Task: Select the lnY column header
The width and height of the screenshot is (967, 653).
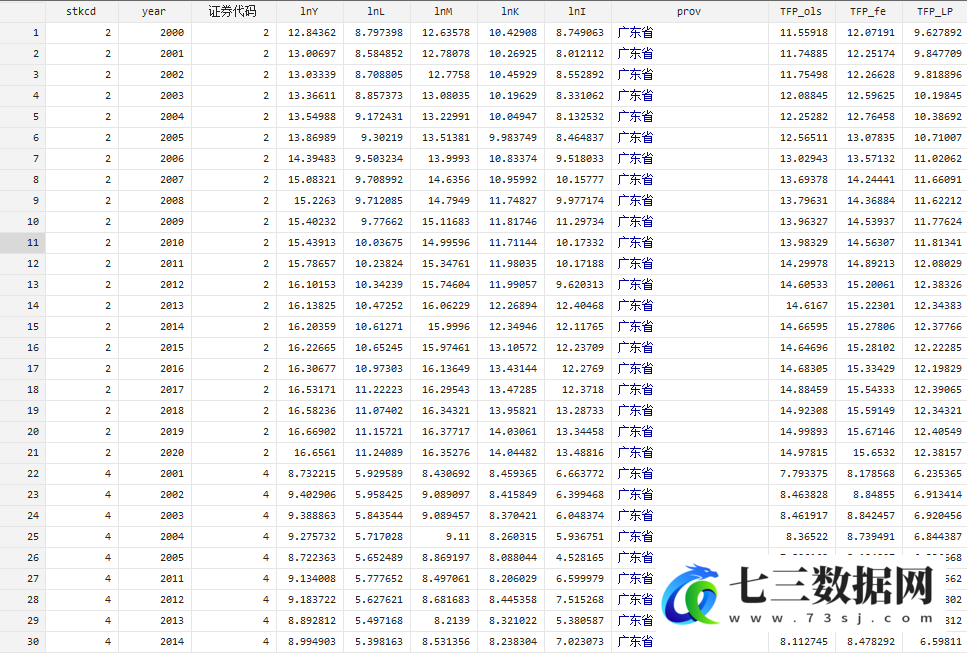Action: 309,11
